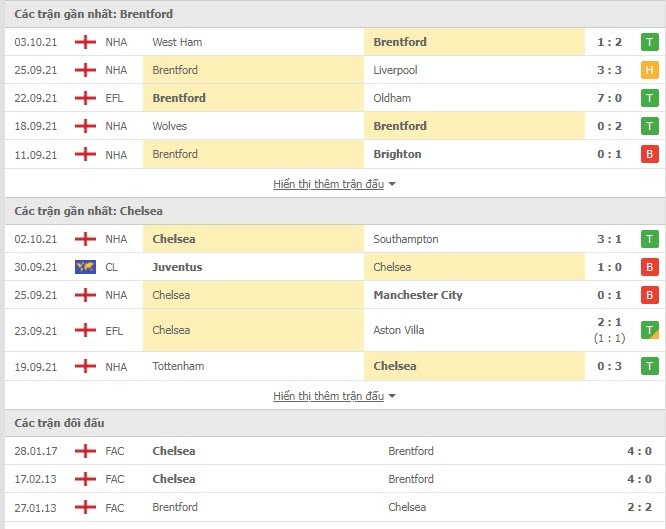Click the red B badge for Brighton match
The width and height of the screenshot is (666, 529).
pyautogui.click(x=649, y=154)
